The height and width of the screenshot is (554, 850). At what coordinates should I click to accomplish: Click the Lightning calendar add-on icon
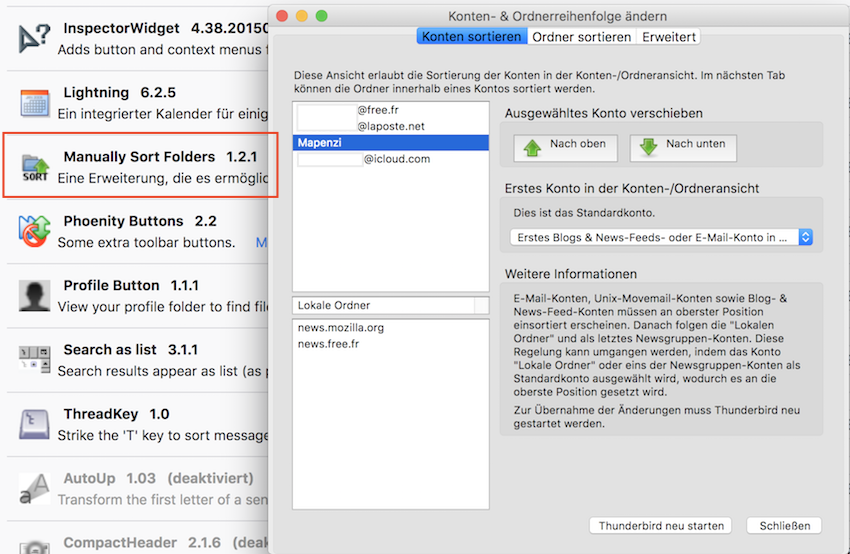(35, 103)
